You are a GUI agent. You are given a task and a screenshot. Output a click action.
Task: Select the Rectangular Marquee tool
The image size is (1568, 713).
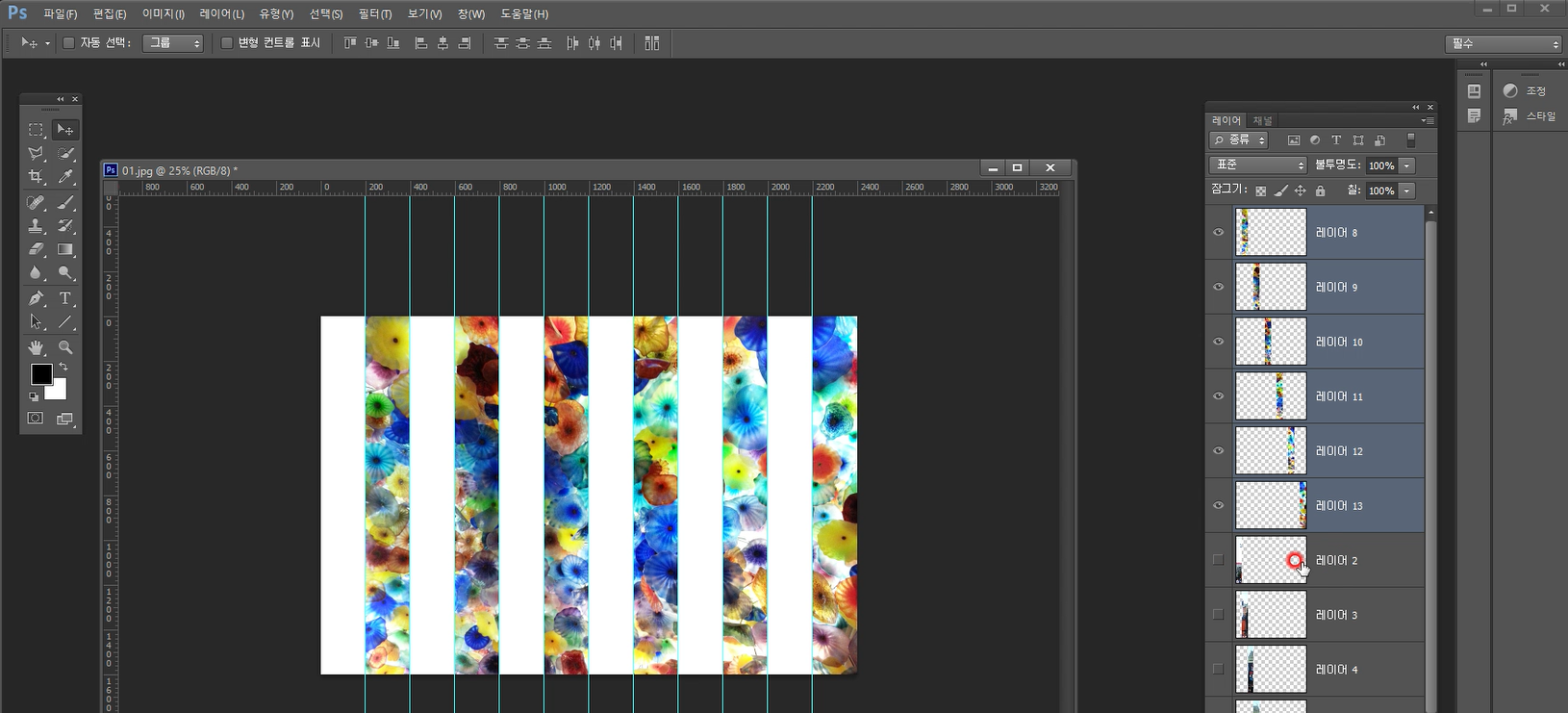pos(36,130)
